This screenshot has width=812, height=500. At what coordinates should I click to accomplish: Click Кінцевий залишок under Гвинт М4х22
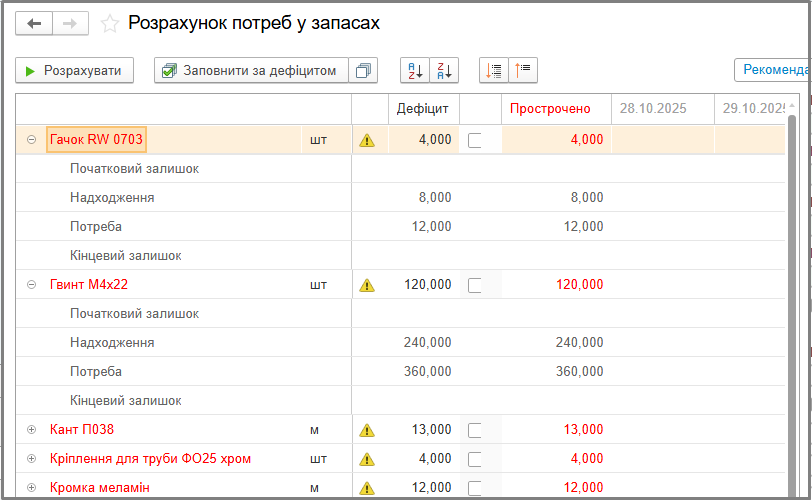[125, 401]
